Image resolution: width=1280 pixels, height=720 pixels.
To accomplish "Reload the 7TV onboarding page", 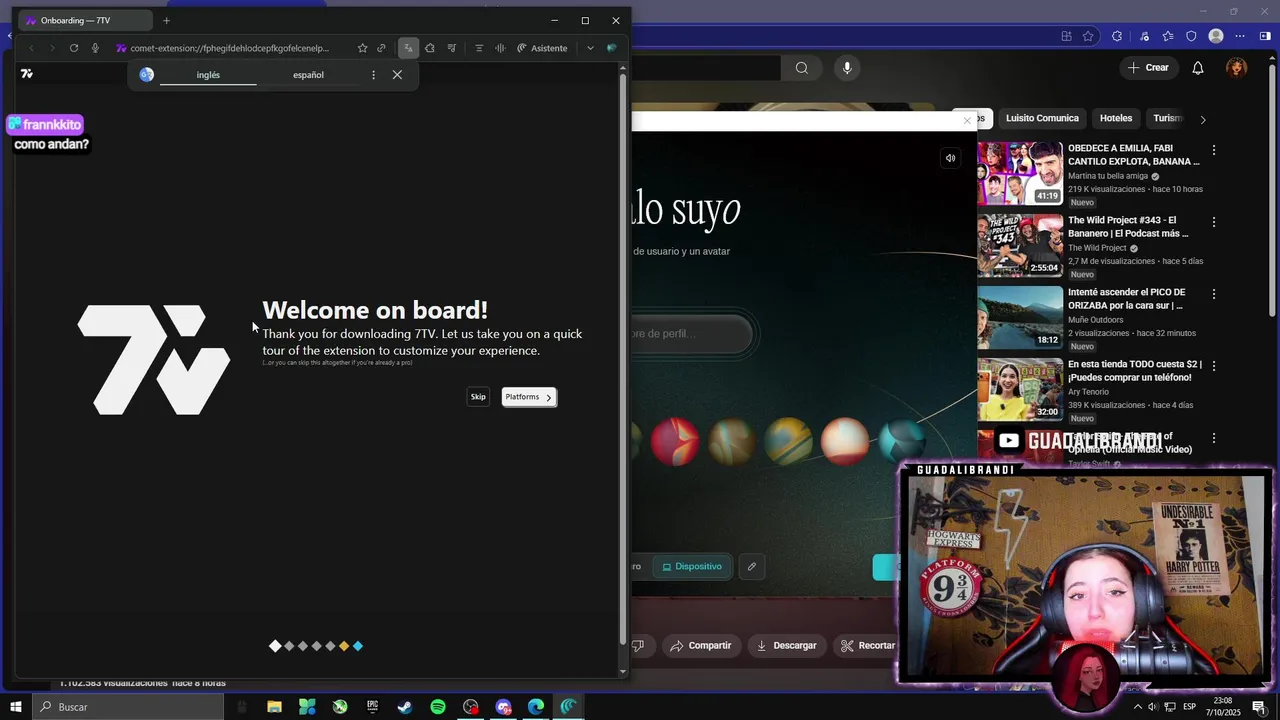I will (x=74, y=48).
